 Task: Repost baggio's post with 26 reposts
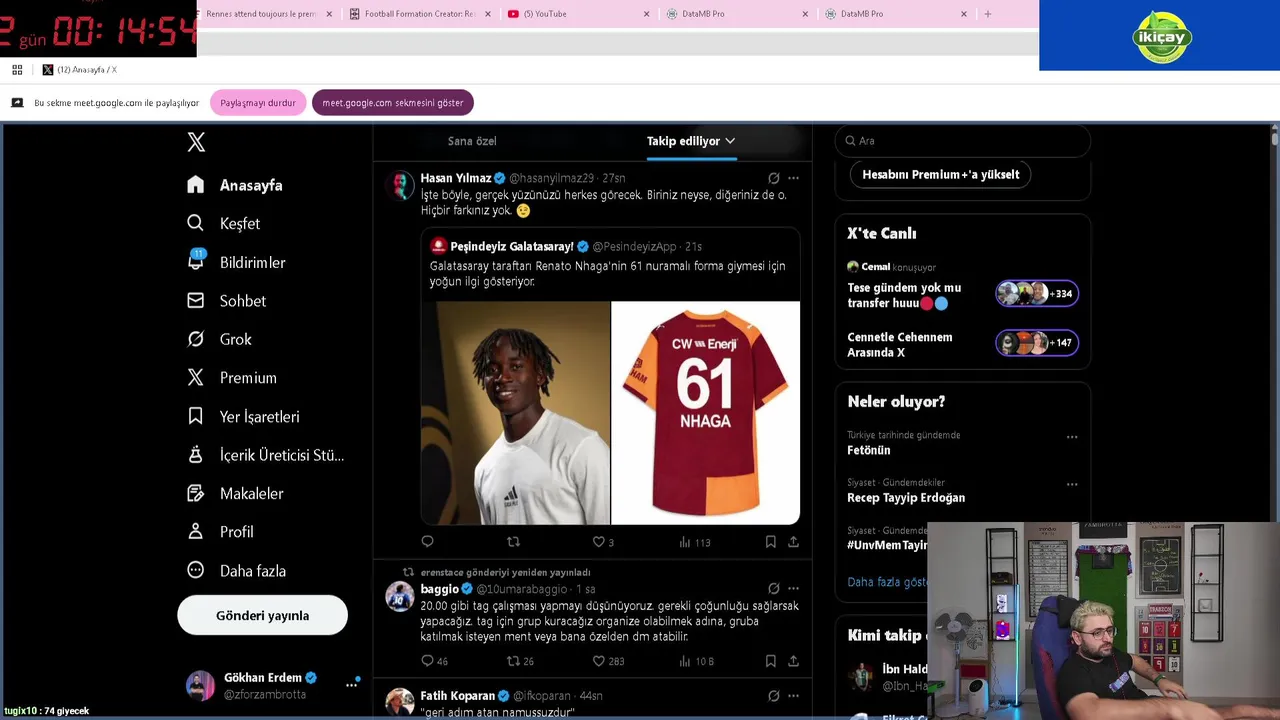click(520, 661)
